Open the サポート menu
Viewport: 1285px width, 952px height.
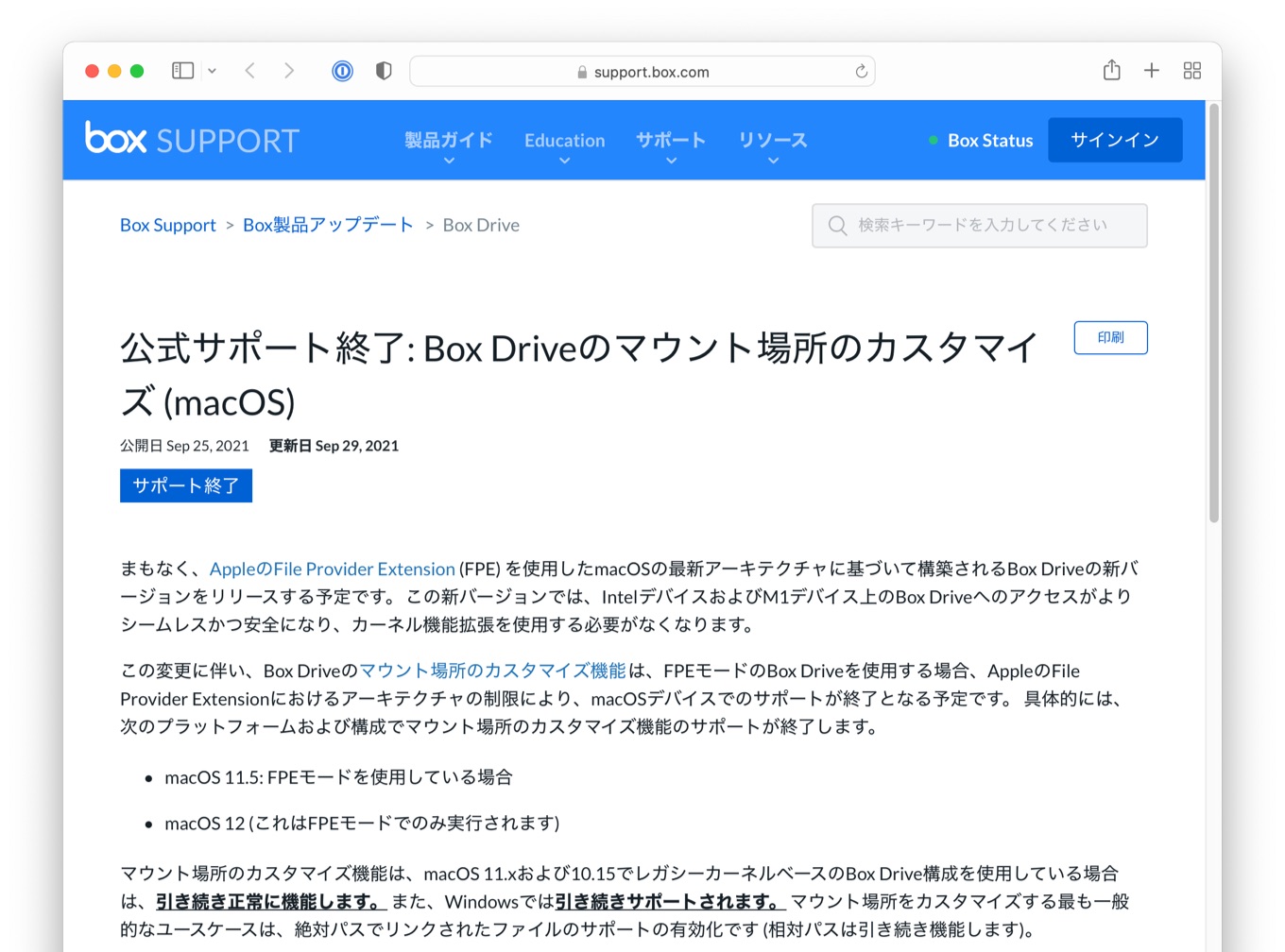(x=671, y=139)
